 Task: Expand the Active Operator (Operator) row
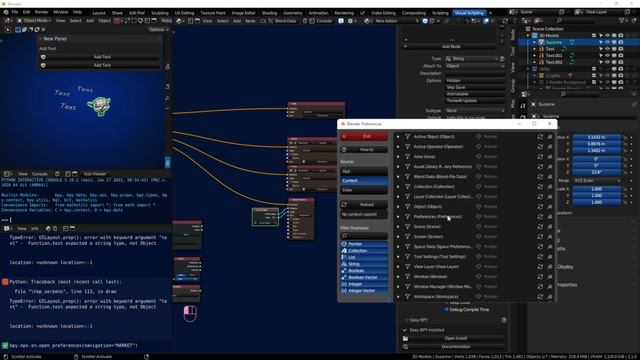398,147
